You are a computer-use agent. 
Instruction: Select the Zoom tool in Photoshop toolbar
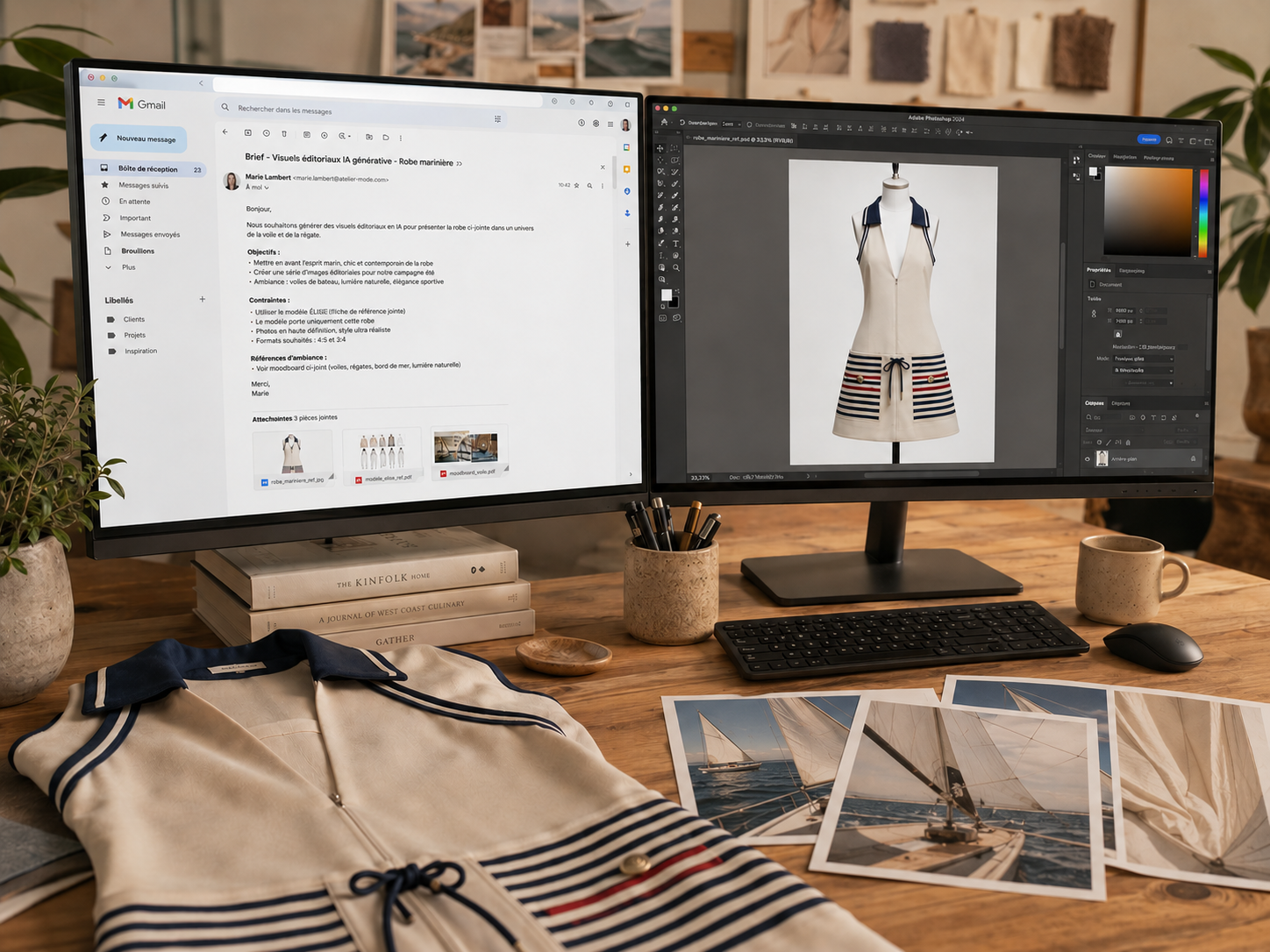[x=675, y=268]
